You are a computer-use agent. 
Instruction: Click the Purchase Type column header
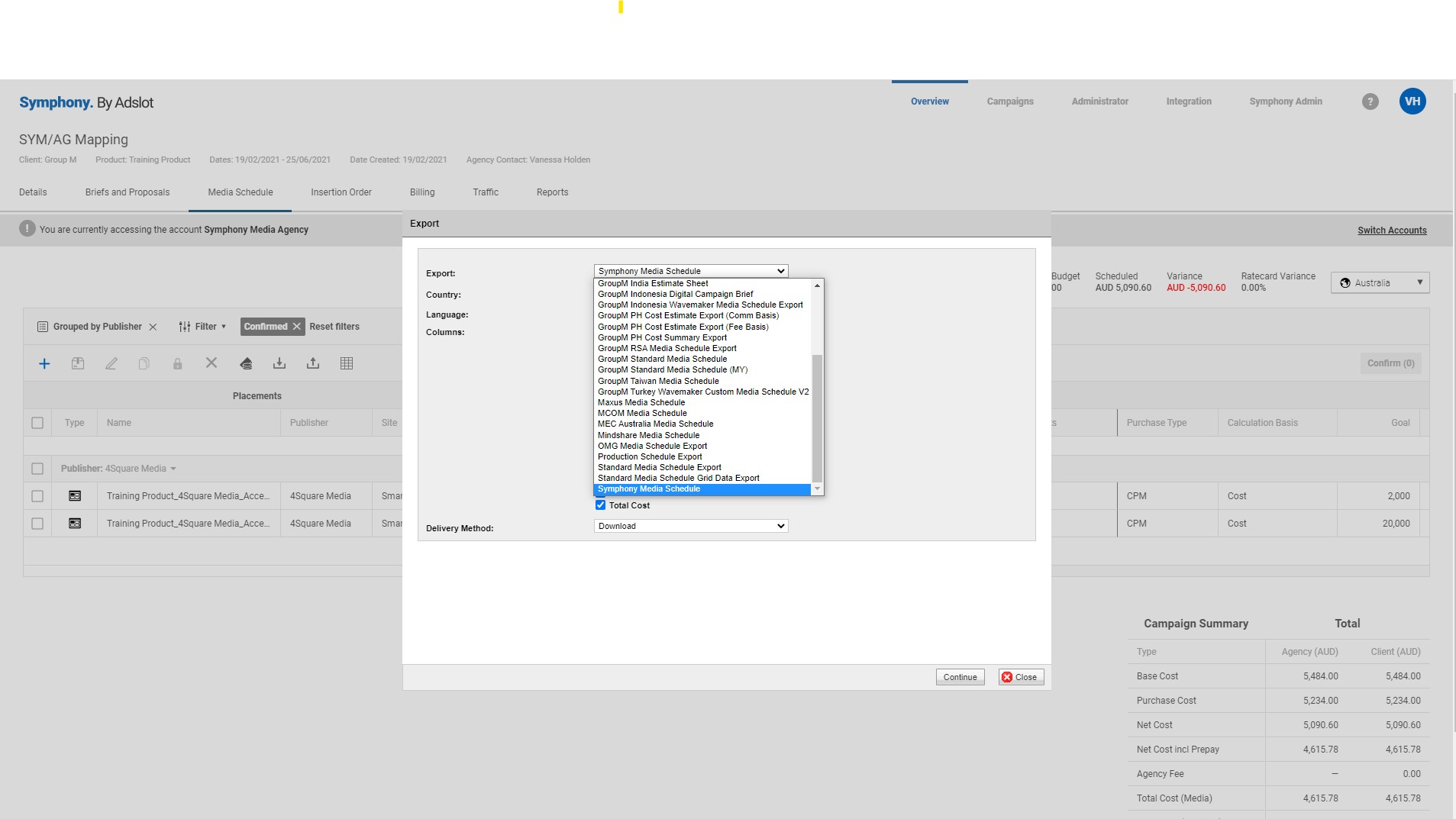[1156, 423]
